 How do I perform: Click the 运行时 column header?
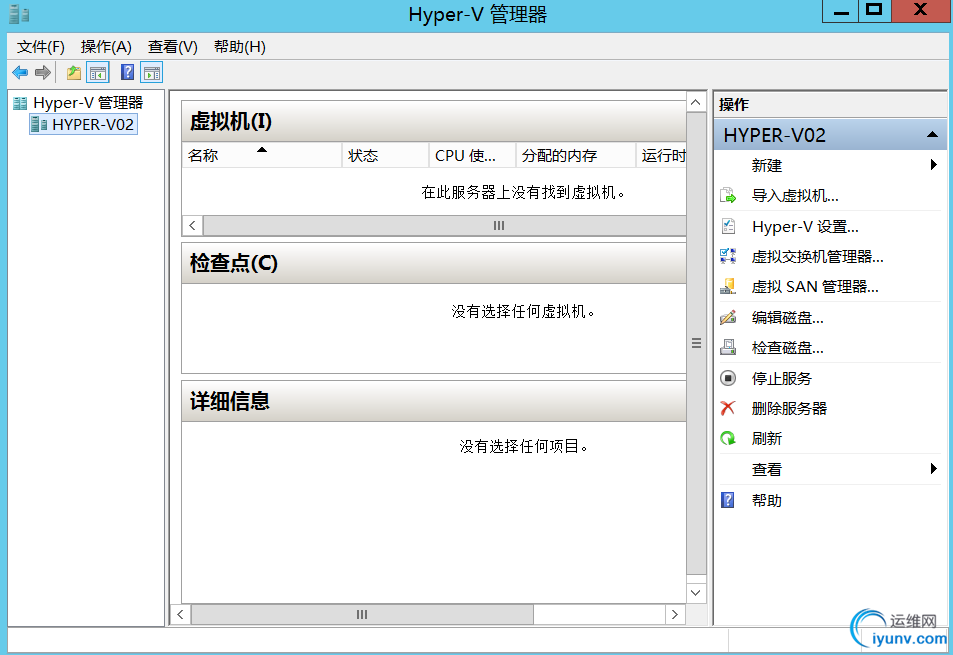click(x=661, y=156)
